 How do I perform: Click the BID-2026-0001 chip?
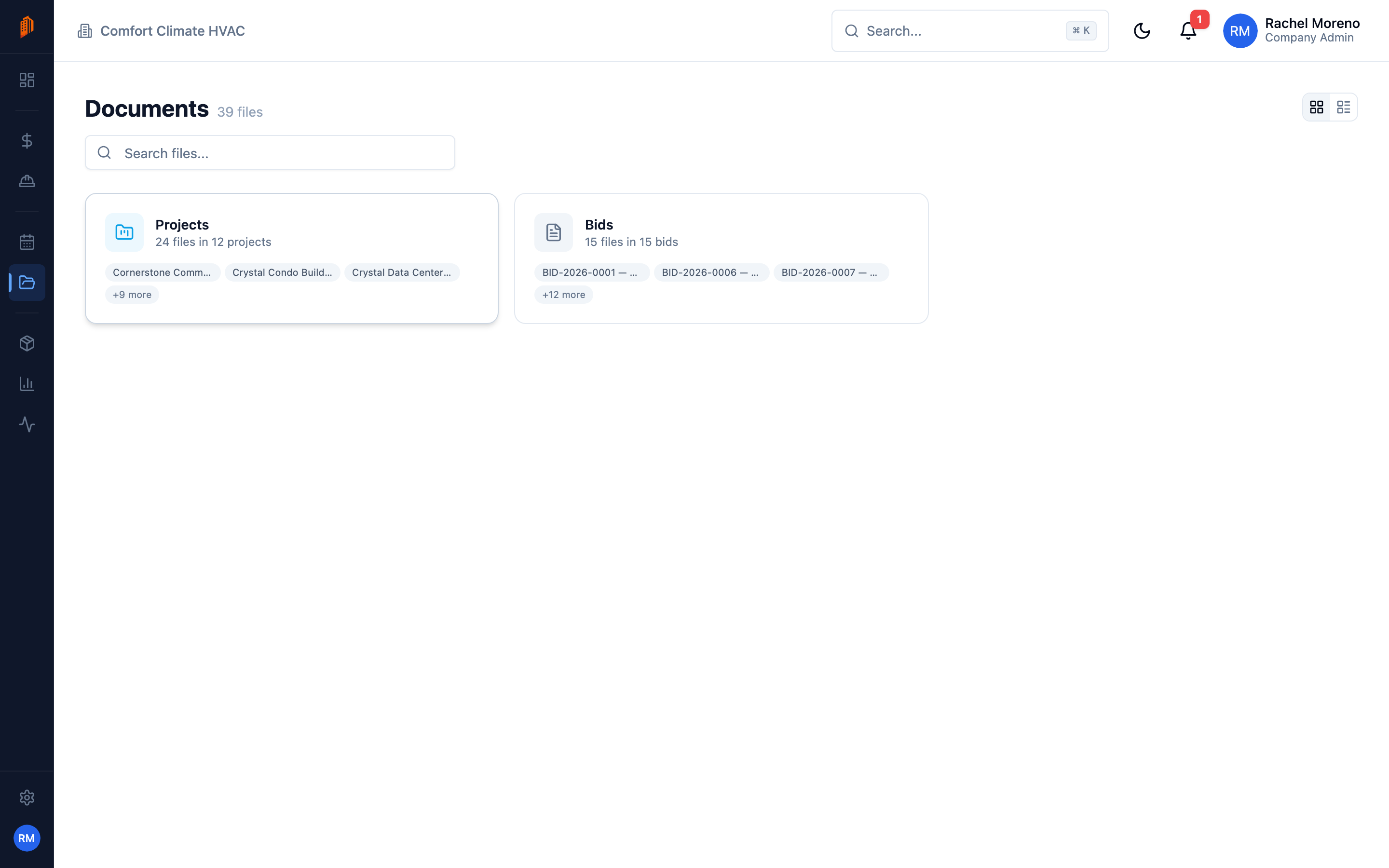[x=592, y=272]
